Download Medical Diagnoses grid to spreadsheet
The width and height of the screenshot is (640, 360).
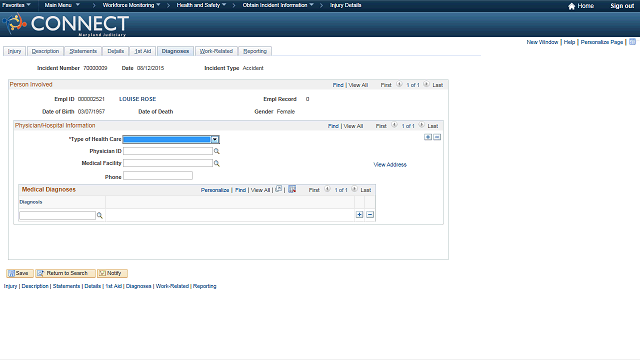coord(292,189)
